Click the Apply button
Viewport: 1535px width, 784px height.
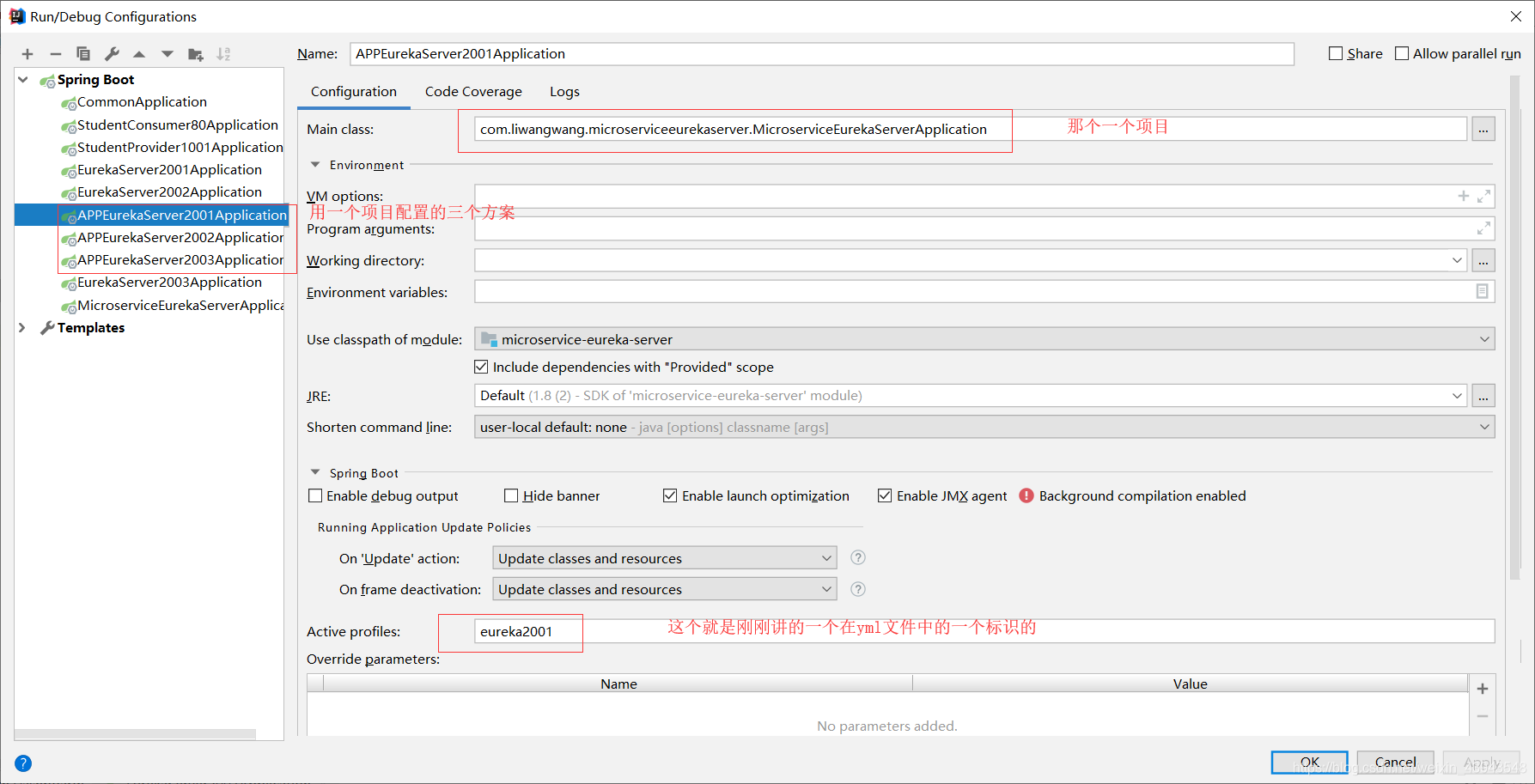[x=1481, y=762]
